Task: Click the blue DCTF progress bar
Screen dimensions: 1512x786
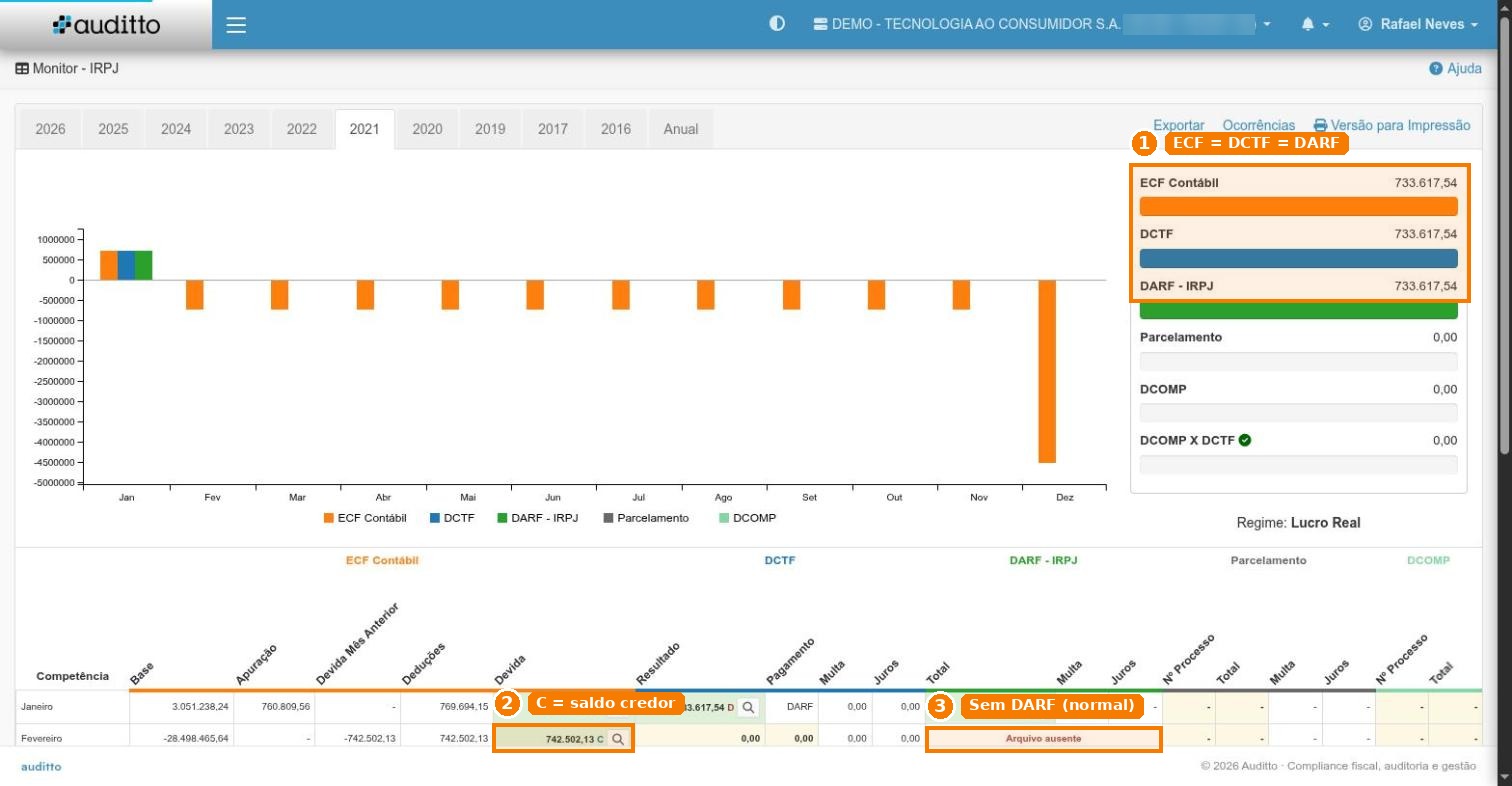Action: tap(1299, 258)
